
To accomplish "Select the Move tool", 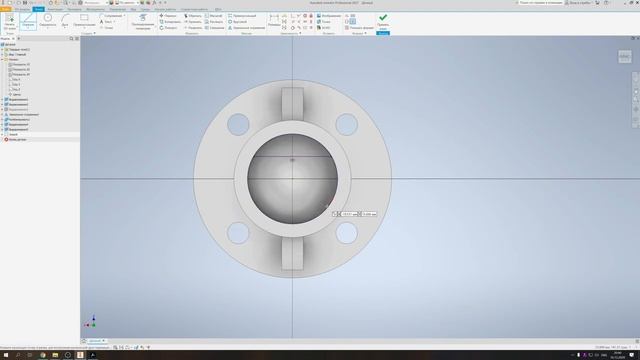I will click(168, 16).
